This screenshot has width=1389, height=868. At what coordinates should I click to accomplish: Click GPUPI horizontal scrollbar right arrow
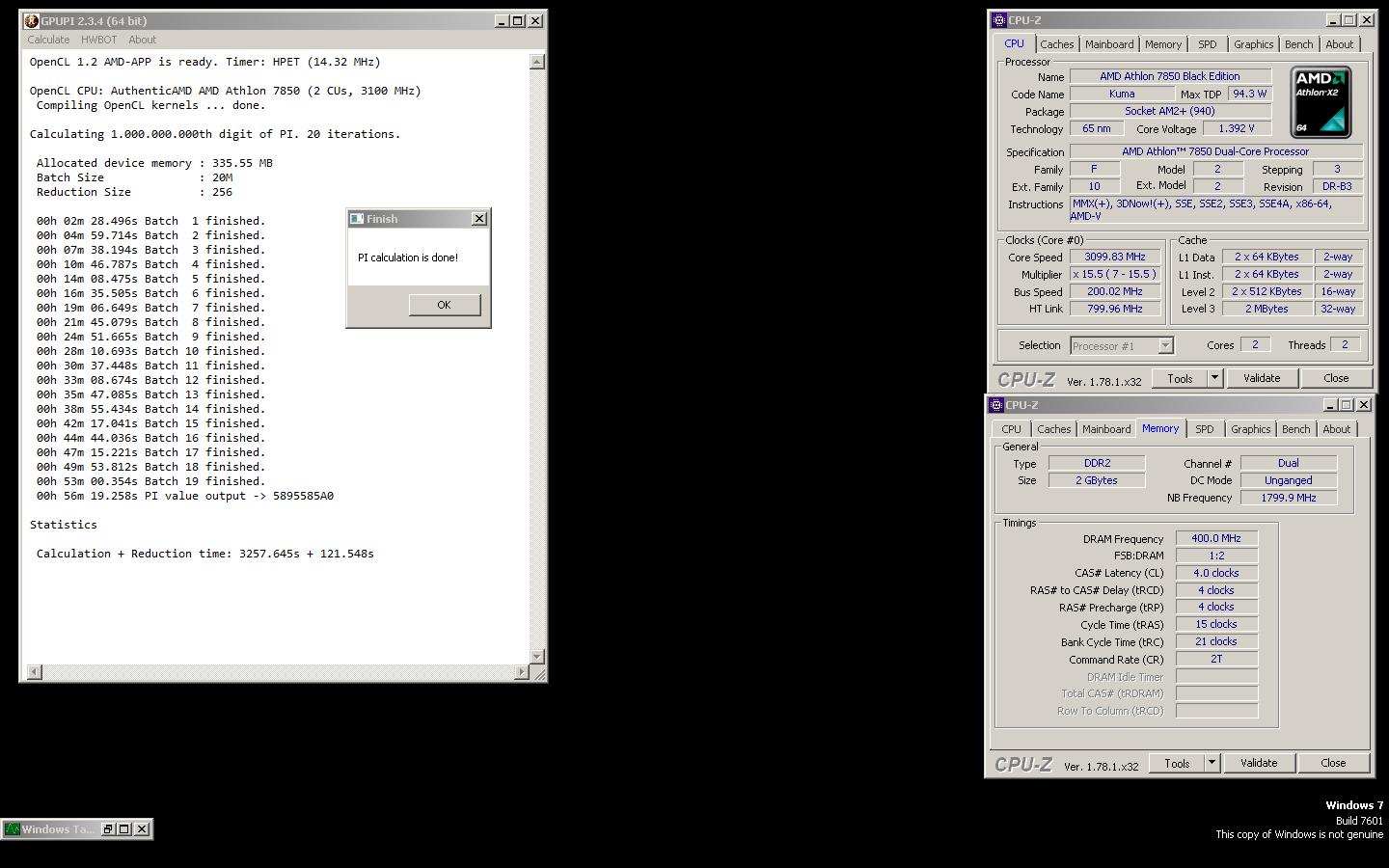(x=522, y=671)
